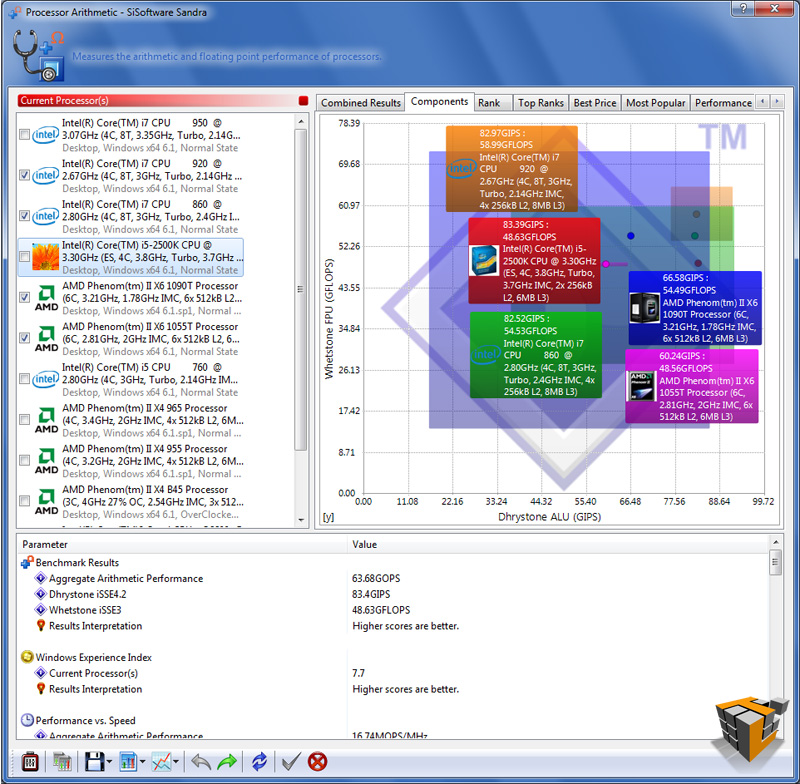Click the 48.63GFLOPS Whetstone value
The image size is (800, 784).
point(381,610)
